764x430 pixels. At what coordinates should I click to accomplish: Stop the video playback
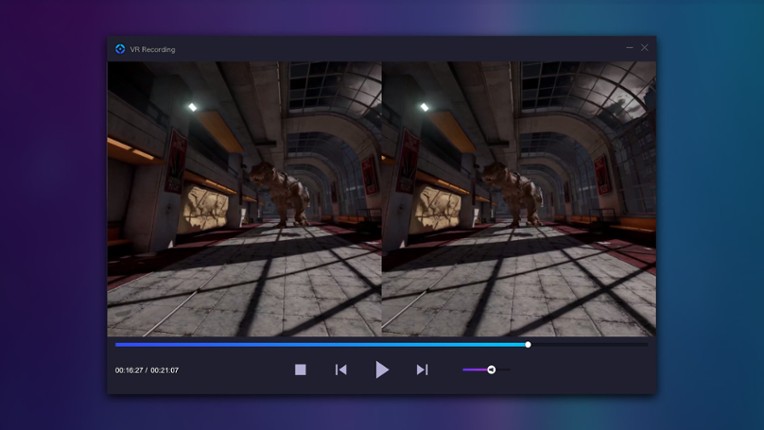pos(300,370)
